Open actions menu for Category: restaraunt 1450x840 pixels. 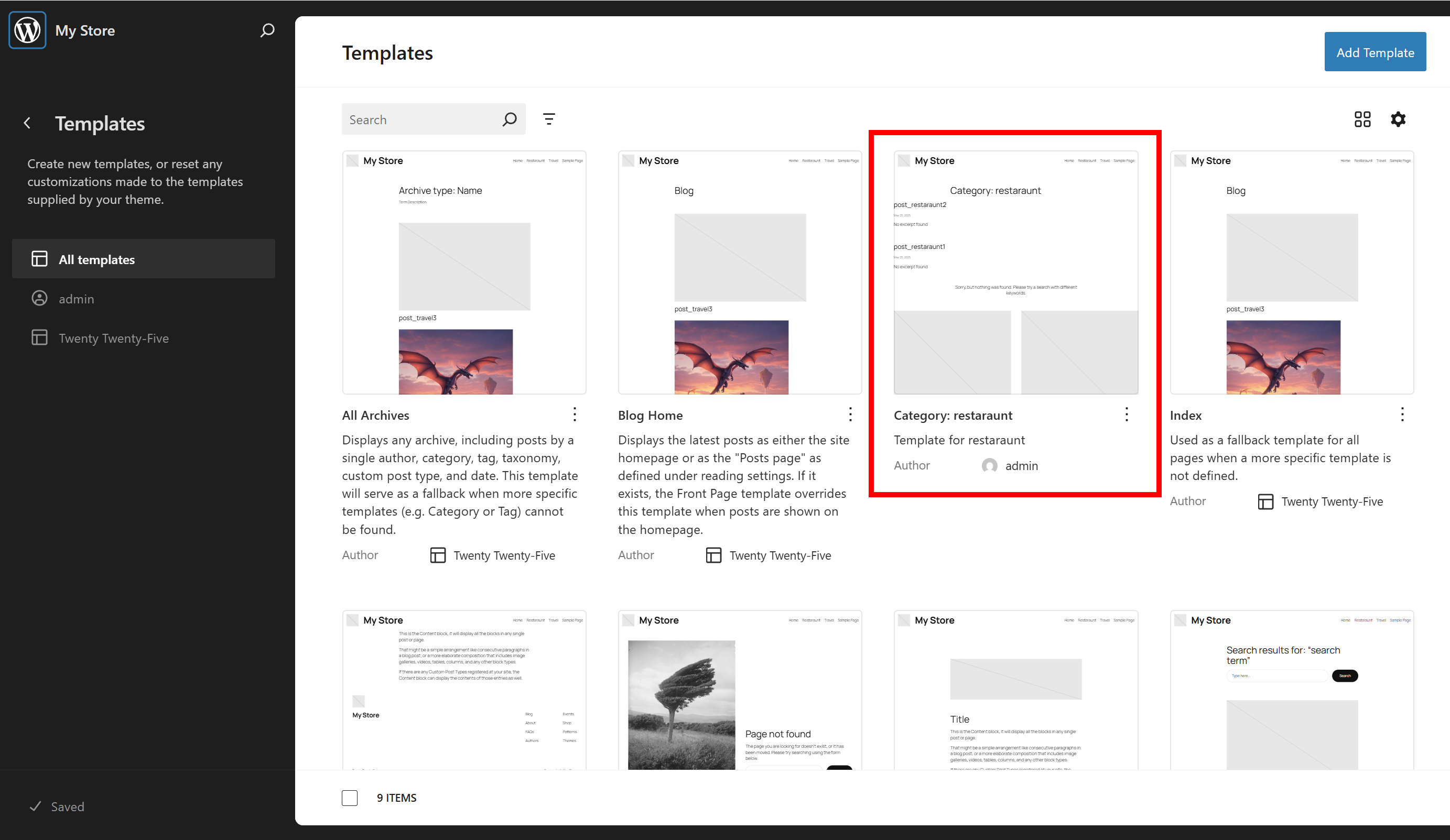pos(1126,415)
